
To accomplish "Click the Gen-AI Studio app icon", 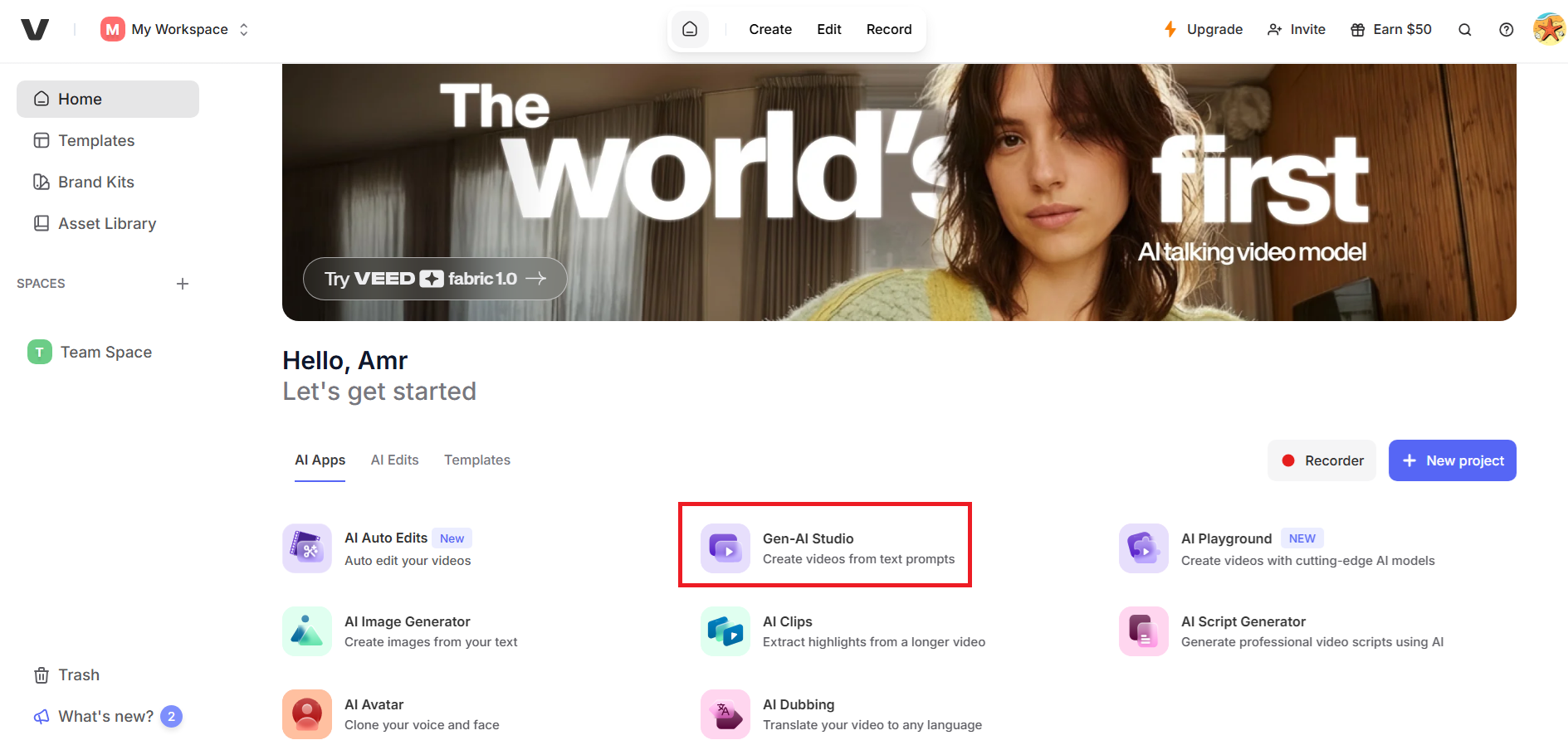I will pyautogui.click(x=725, y=548).
